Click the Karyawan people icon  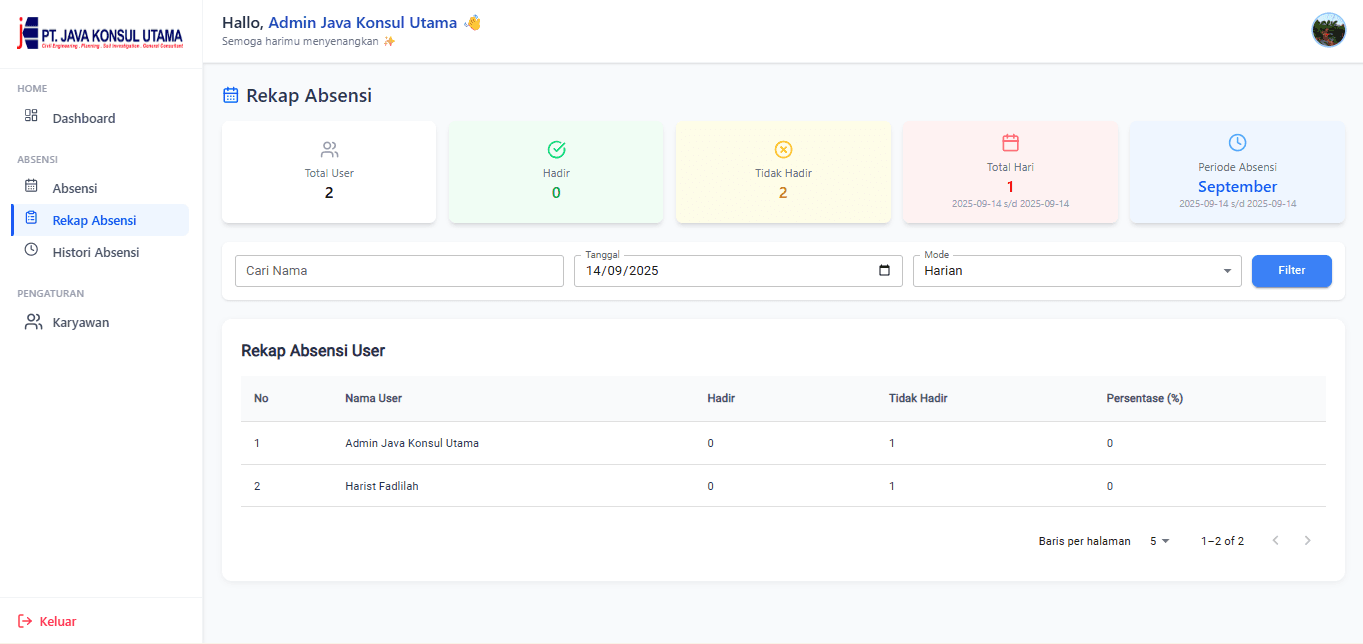[33, 322]
